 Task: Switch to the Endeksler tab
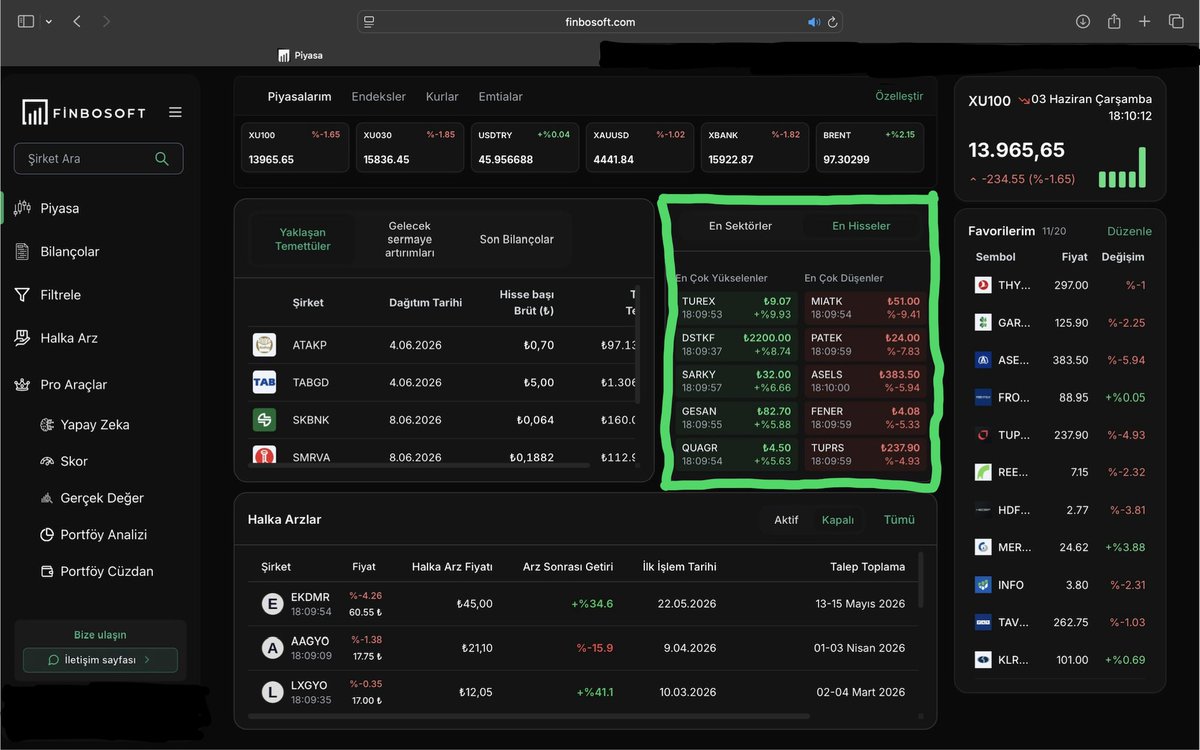(x=378, y=97)
